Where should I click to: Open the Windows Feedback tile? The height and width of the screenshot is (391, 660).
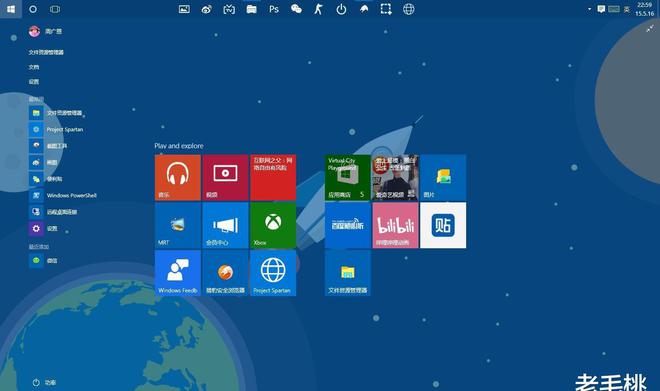[178, 273]
